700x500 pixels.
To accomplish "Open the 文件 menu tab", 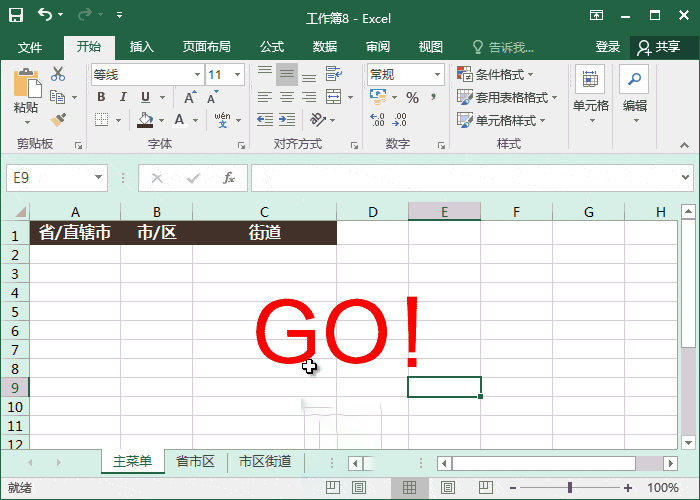I will [x=30, y=47].
